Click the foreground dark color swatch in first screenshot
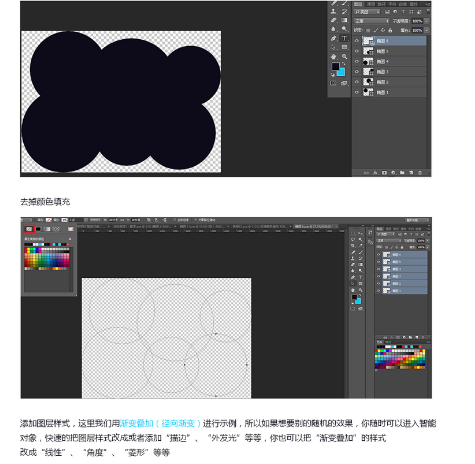 pyautogui.click(x=335, y=66)
